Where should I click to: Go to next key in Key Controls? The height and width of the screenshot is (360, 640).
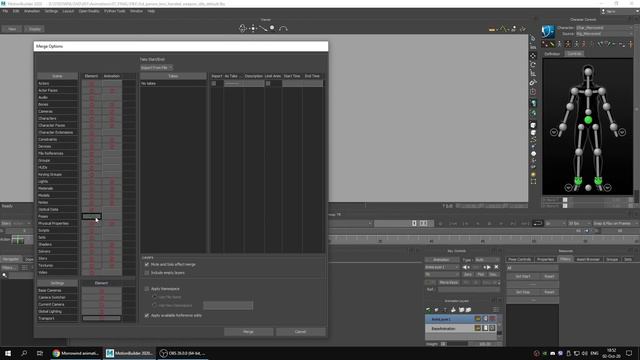[487, 267]
